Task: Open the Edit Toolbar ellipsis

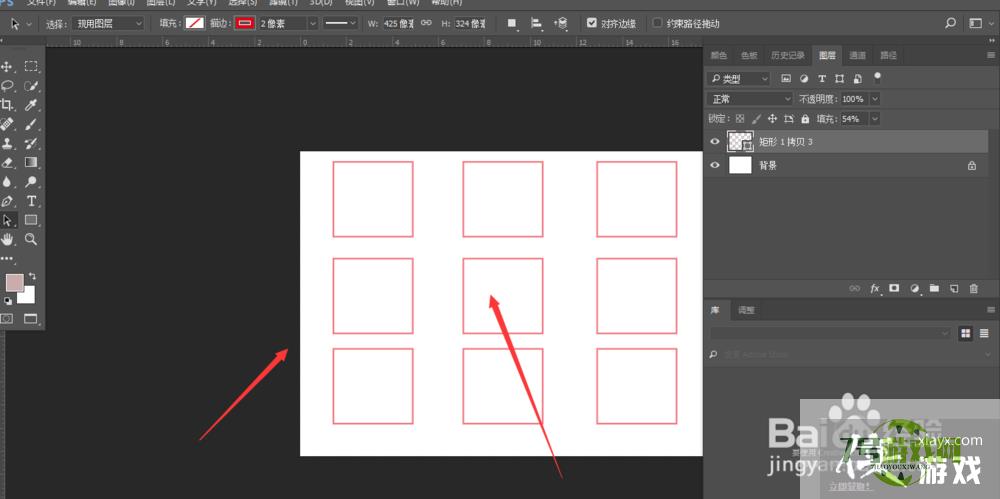Action: (7, 258)
